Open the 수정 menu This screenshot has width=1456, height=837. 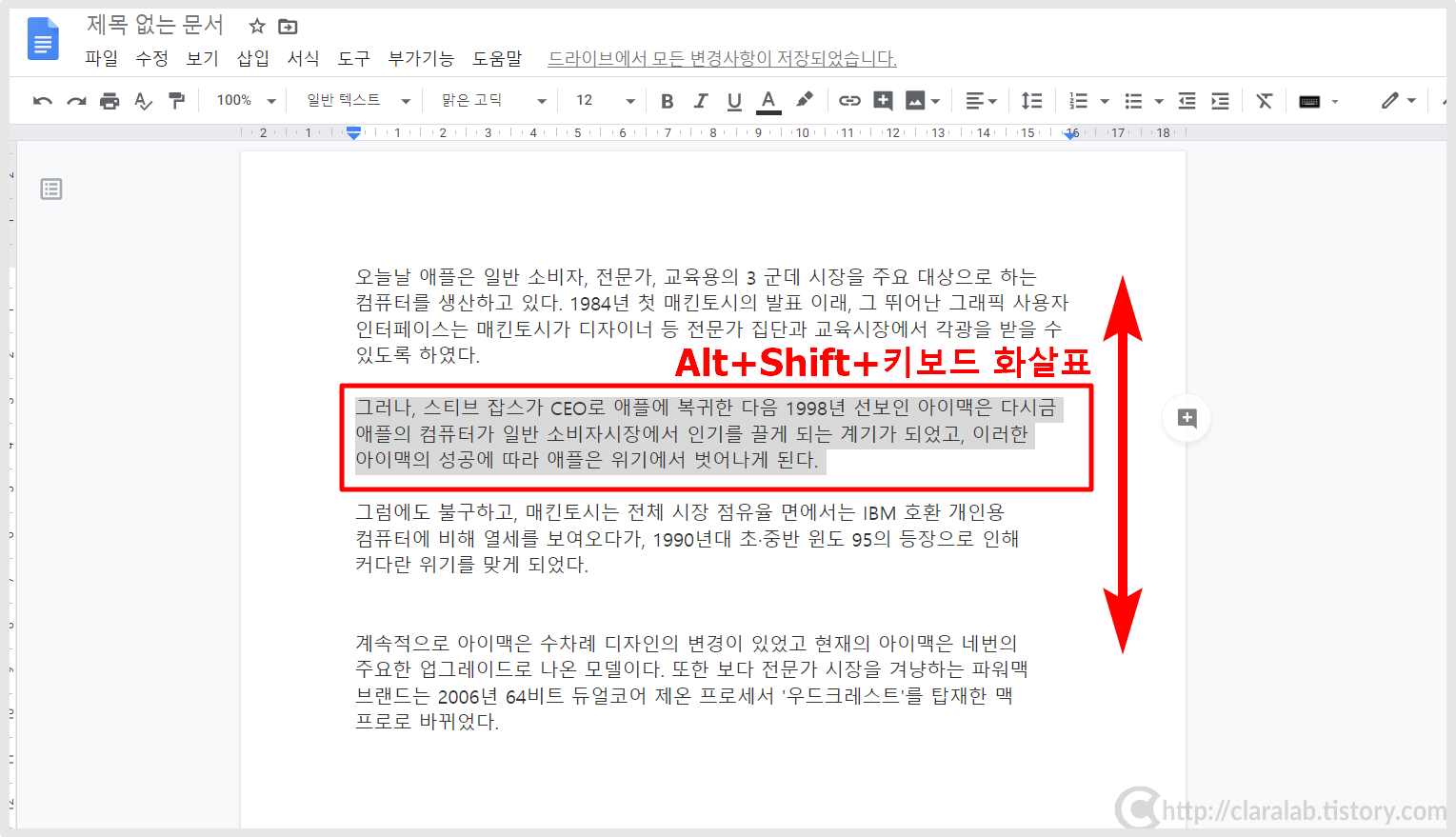point(152,58)
